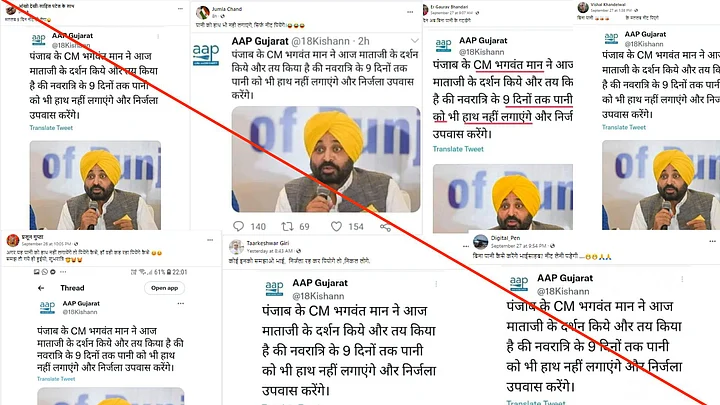The width and height of the screenshot is (720, 405).
Task: Like the tweet with 154 likes
Action: 336,226
